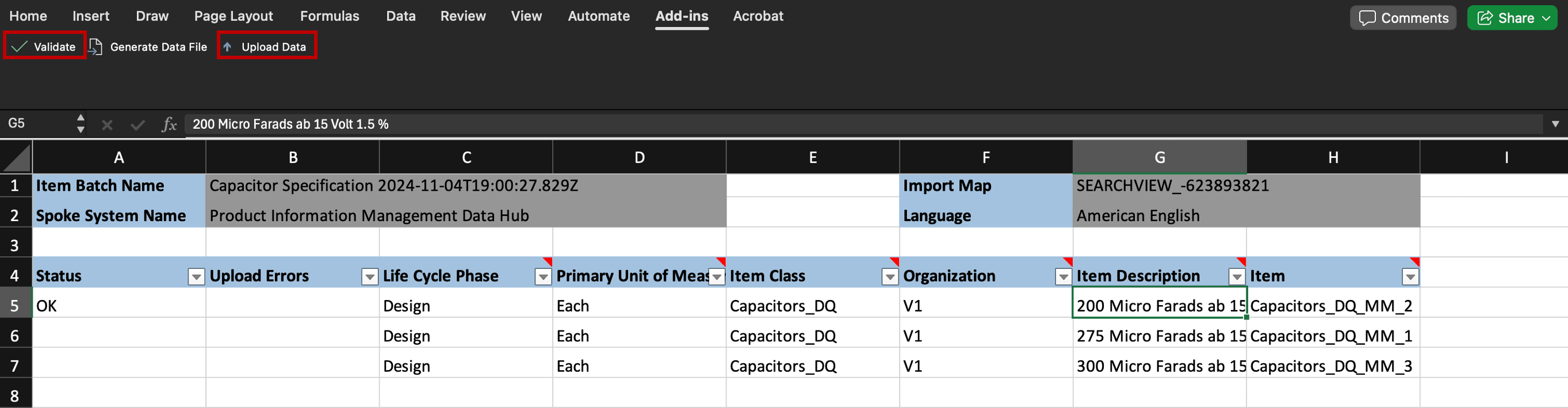Expand the formula bar with the arrow
Image resolution: width=1568 pixels, height=408 pixels.
tap(1555, 124)
